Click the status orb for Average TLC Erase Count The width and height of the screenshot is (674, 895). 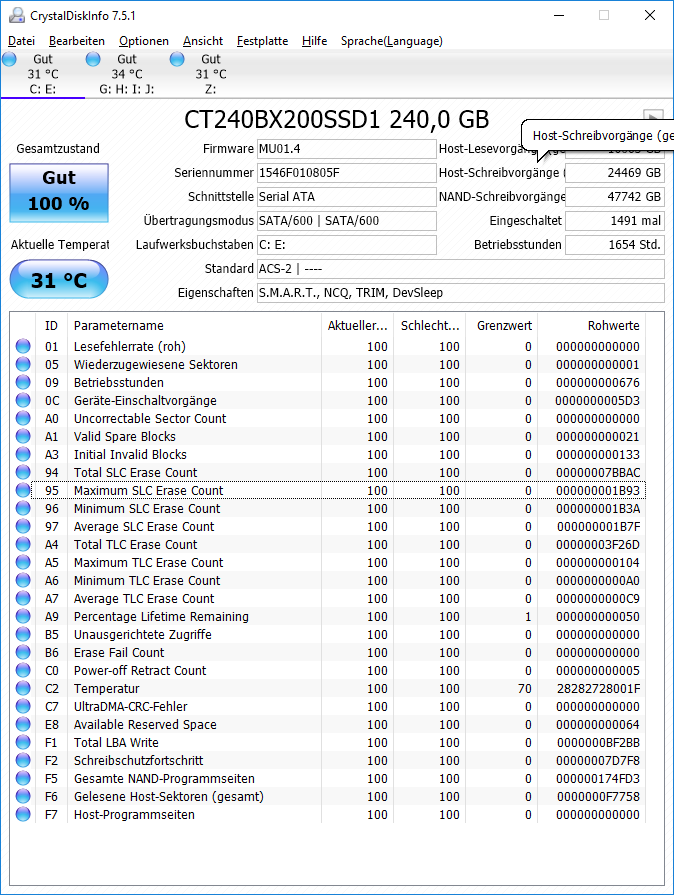pos(23,598)
